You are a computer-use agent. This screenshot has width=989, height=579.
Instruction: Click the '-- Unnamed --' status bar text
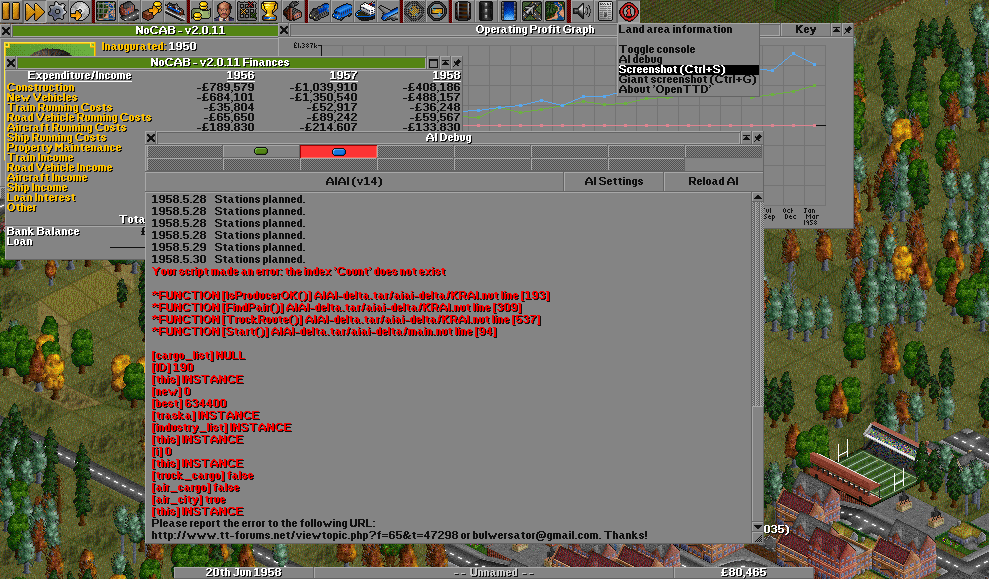pos(494,573)
